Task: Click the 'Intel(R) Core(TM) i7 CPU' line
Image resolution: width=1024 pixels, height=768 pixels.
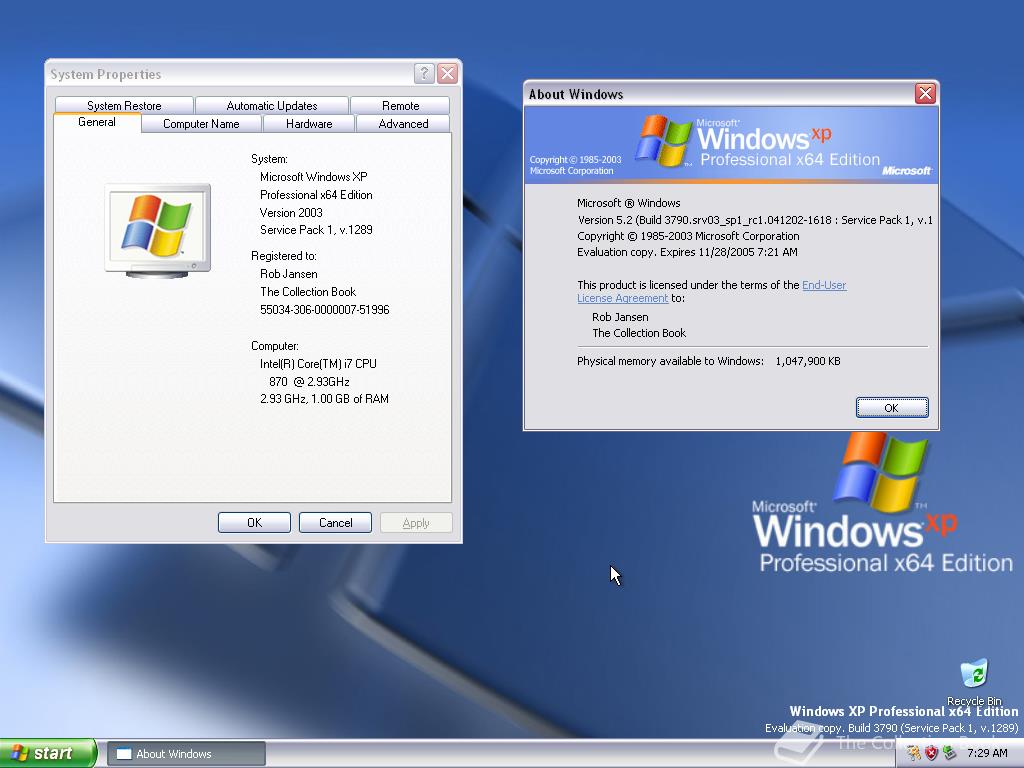Action: [318, 364]
